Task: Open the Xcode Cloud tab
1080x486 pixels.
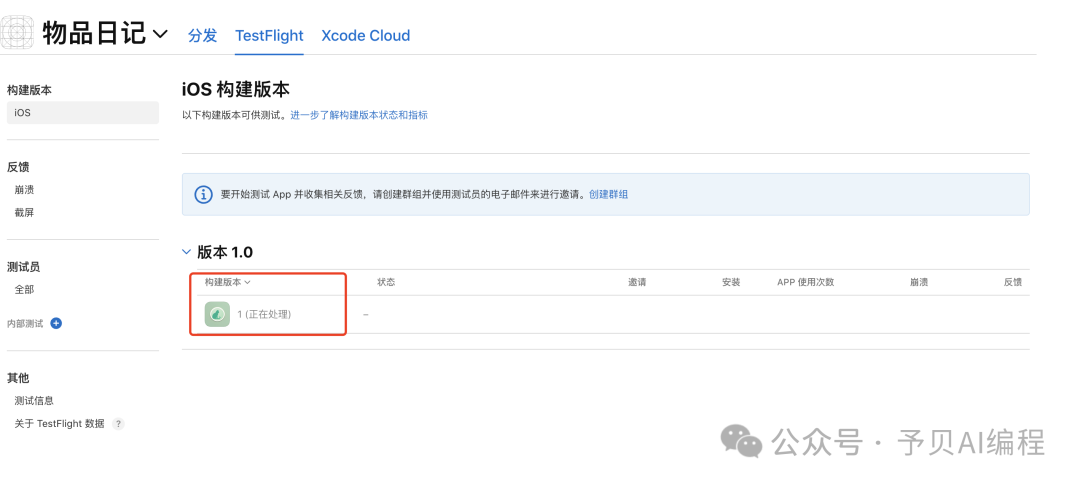Action: tap(365, 35)
